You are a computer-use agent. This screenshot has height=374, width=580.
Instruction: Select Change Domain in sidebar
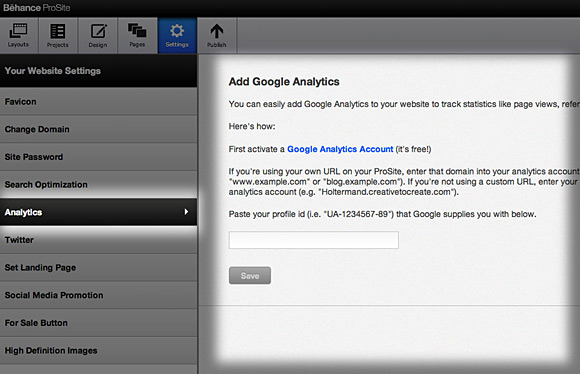coord(98,129)
